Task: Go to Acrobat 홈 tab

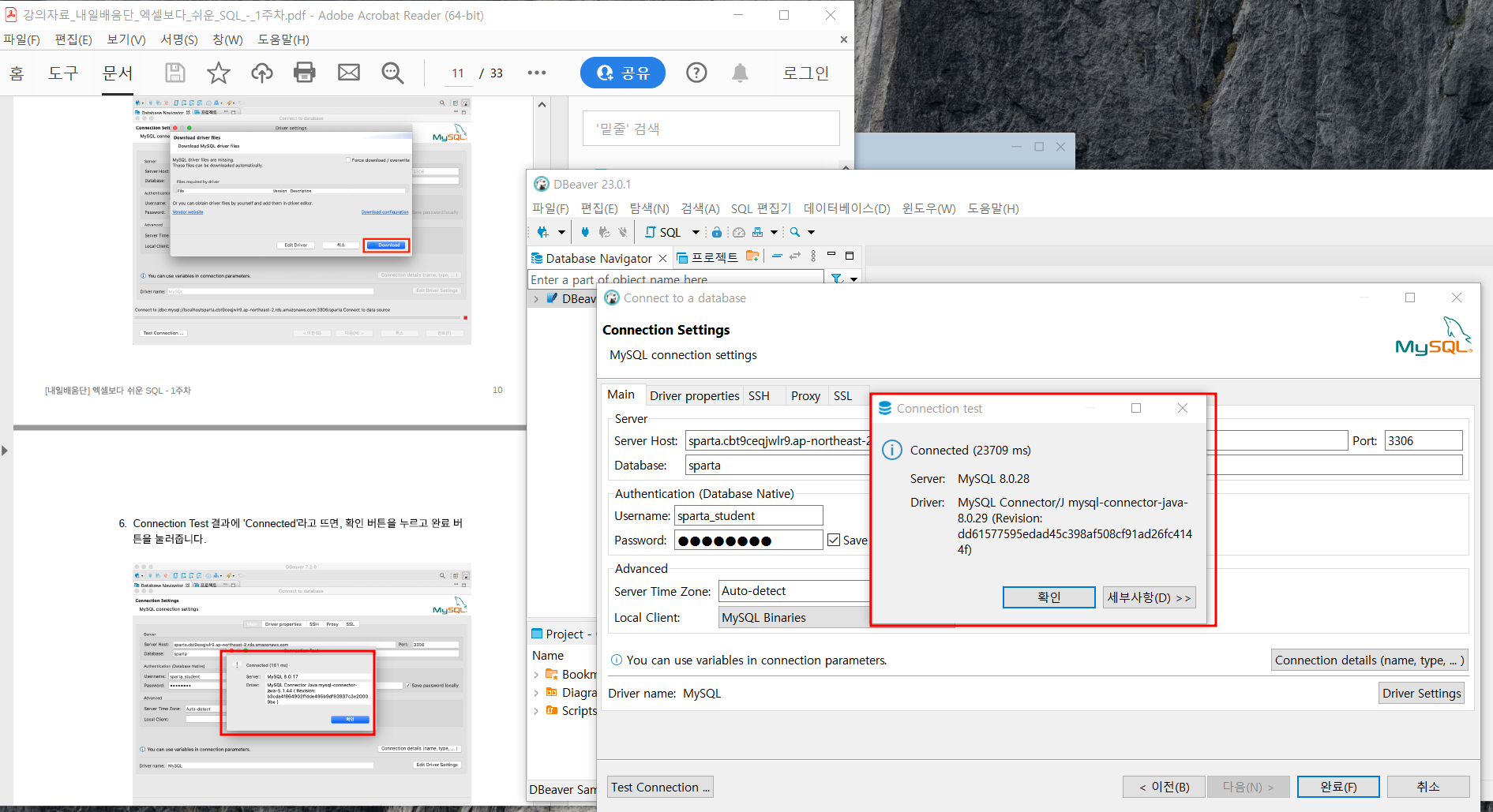Action: point(17,73)
